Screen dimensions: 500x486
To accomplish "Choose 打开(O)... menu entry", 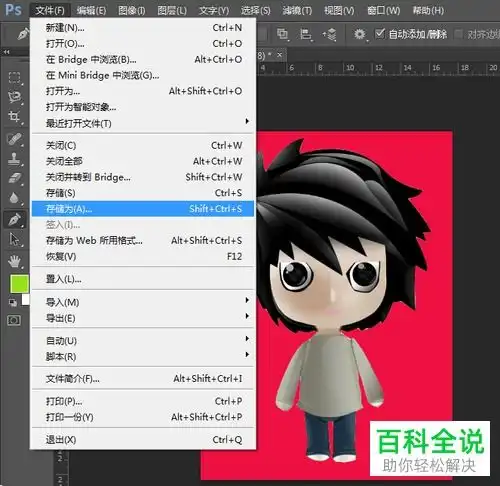I will [x=143, y=43].
